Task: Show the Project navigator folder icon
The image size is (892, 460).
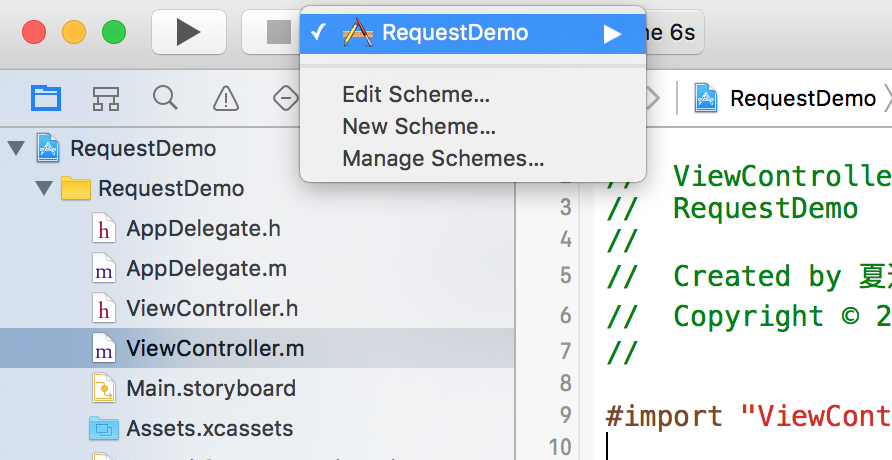Action: point(46,98)
